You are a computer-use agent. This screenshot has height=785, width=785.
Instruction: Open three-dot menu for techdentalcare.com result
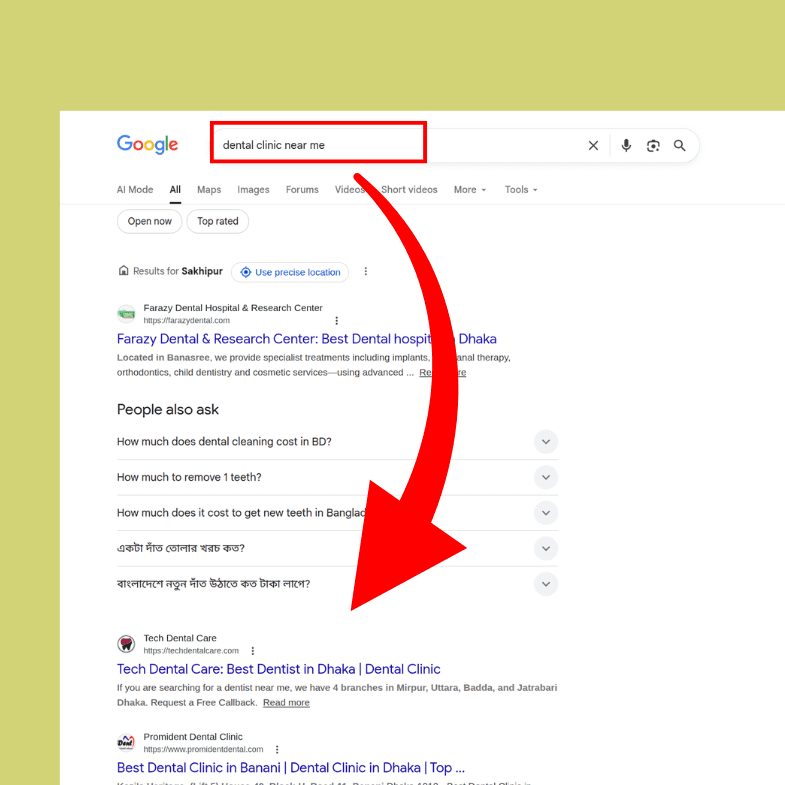coord(253,651)
